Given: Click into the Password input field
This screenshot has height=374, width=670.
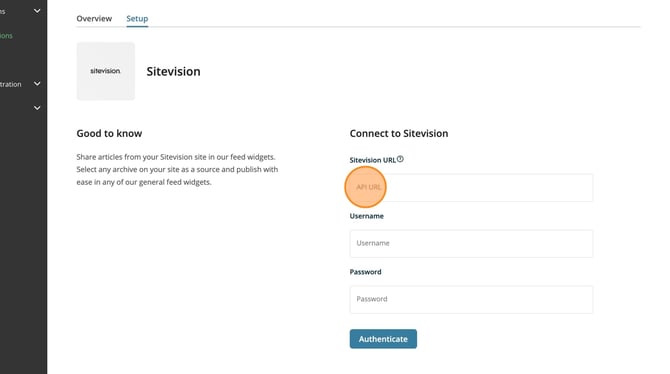Looking at the screenshot, I should point(471,299).
